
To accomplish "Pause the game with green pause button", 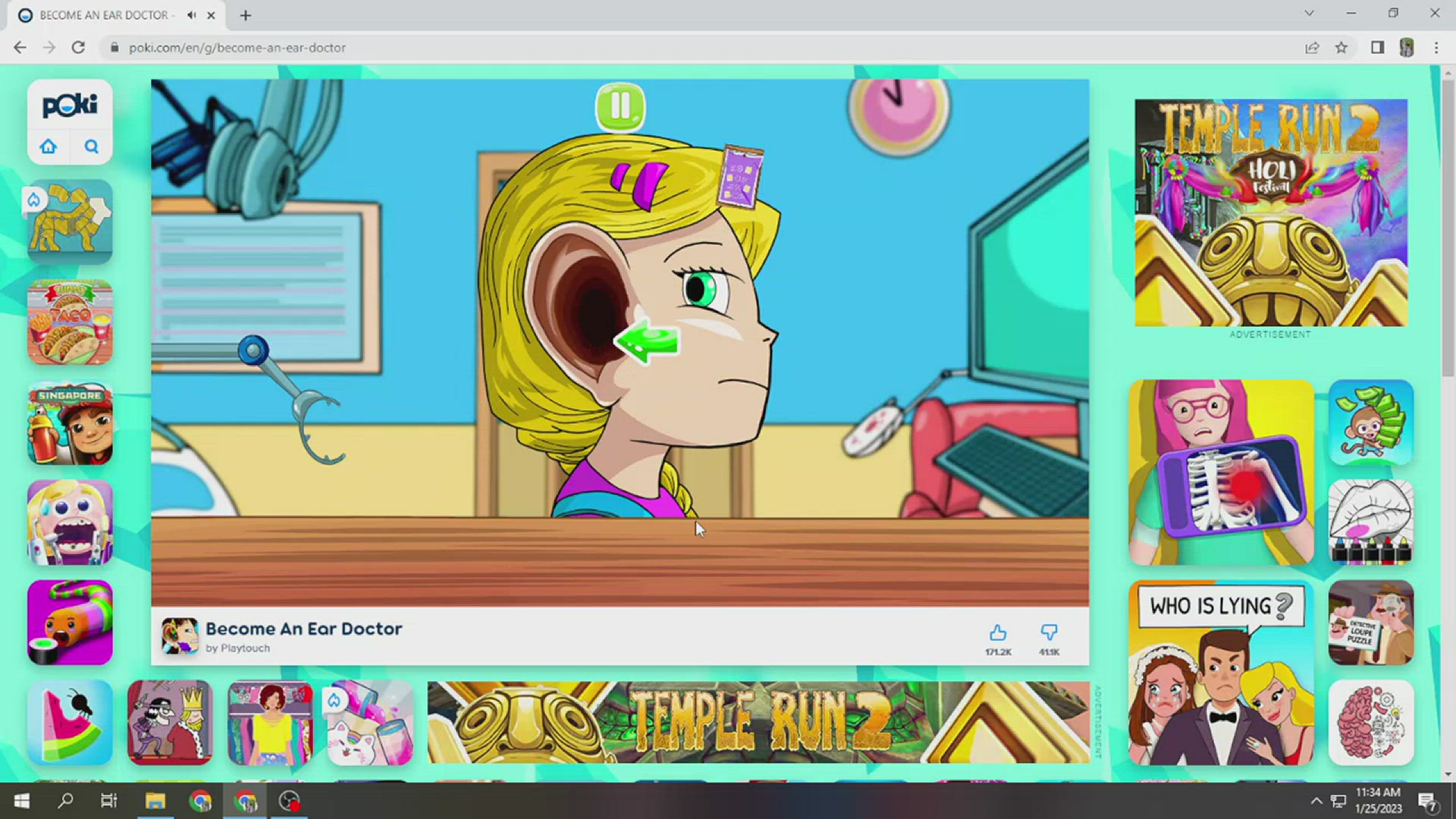I will coord(620,107).
